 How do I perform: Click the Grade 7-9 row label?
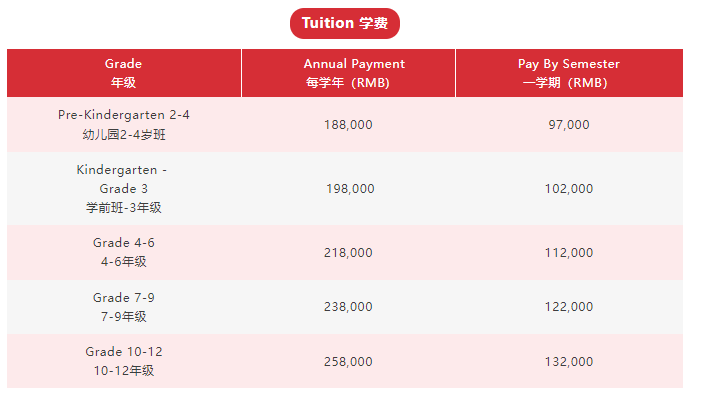124,307
